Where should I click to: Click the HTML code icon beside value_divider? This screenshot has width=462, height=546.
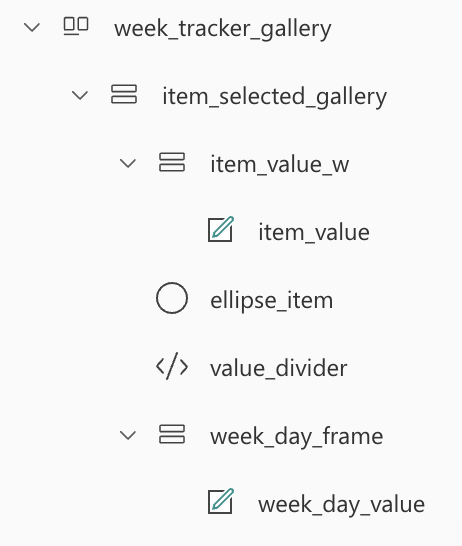pyautogui.click(x=172, y=366)
